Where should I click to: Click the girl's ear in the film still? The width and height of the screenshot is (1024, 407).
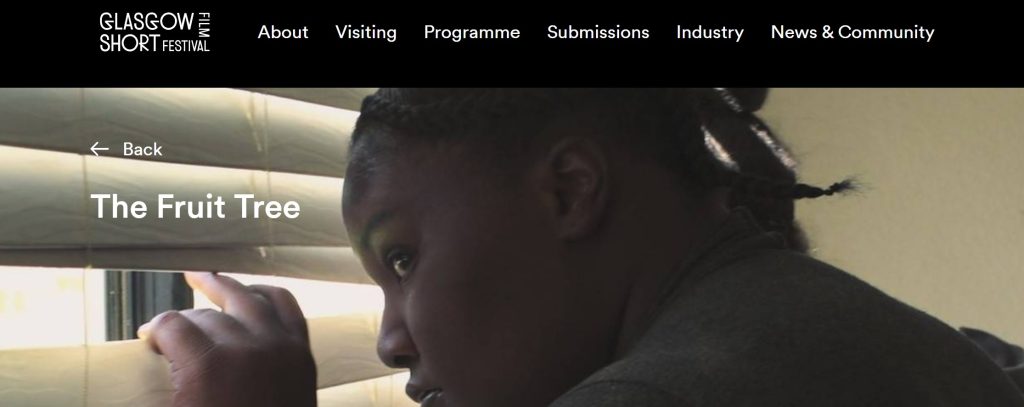click(578, 191)
